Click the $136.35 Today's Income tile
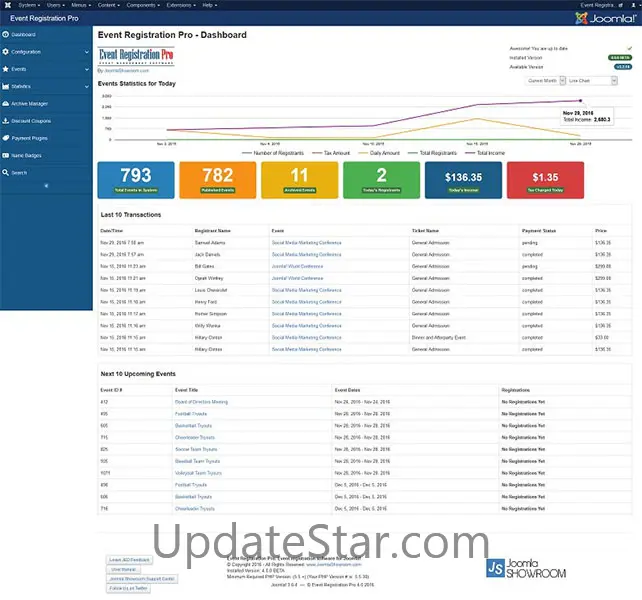The height and width of the screenshot is (600, 642). (x=463, y=180)
